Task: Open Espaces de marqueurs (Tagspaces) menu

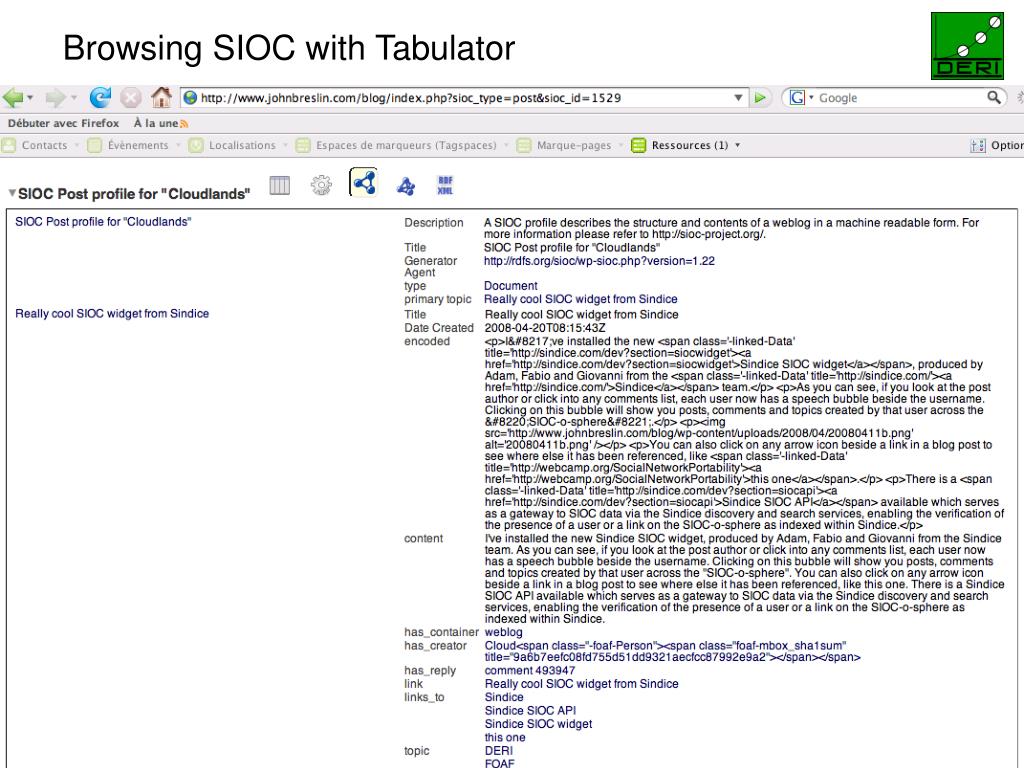Action: [396, 146]
